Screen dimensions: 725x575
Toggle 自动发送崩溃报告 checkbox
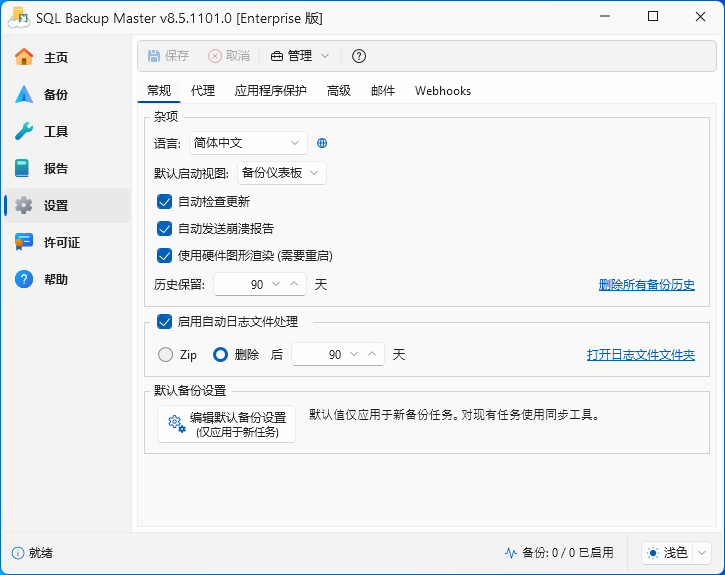point(165,228)
